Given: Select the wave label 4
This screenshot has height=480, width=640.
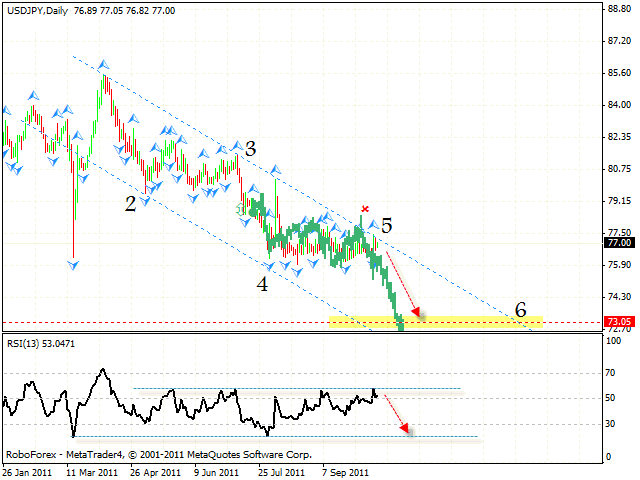Looking at the screenshot, I should (x=262, y=283).
